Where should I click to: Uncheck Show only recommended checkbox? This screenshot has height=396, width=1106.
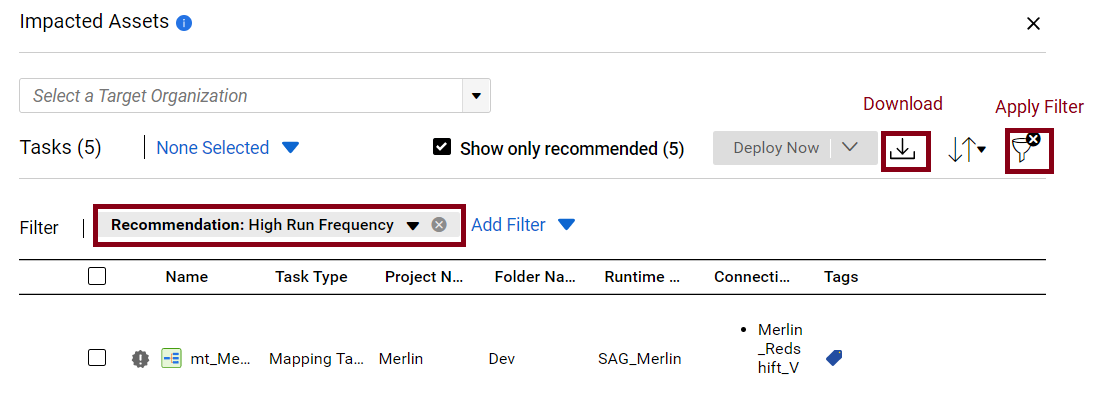(x=442, y=148)
